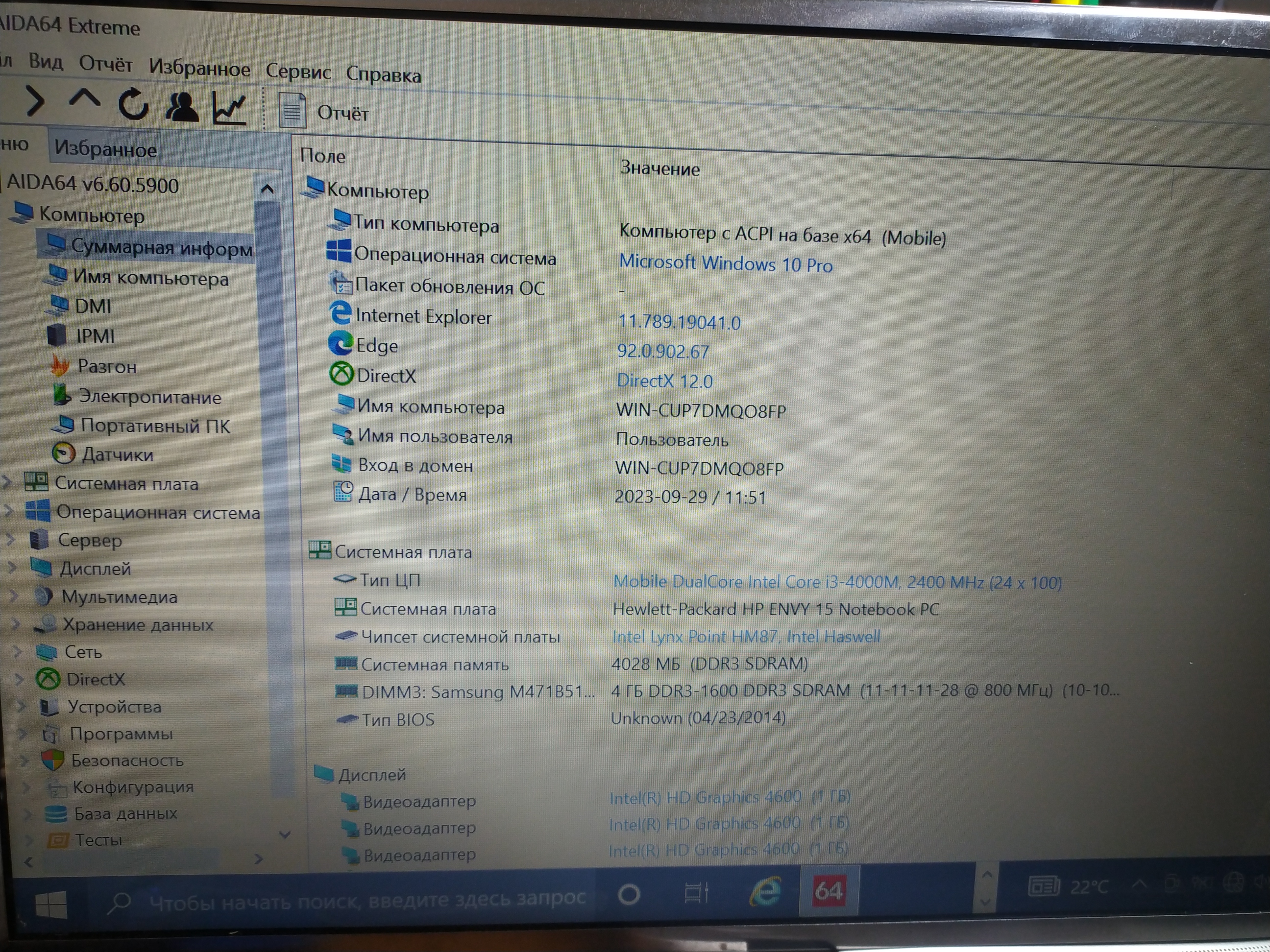
Task: Select the Тесты icon in tree
Action: coord(57,841)
